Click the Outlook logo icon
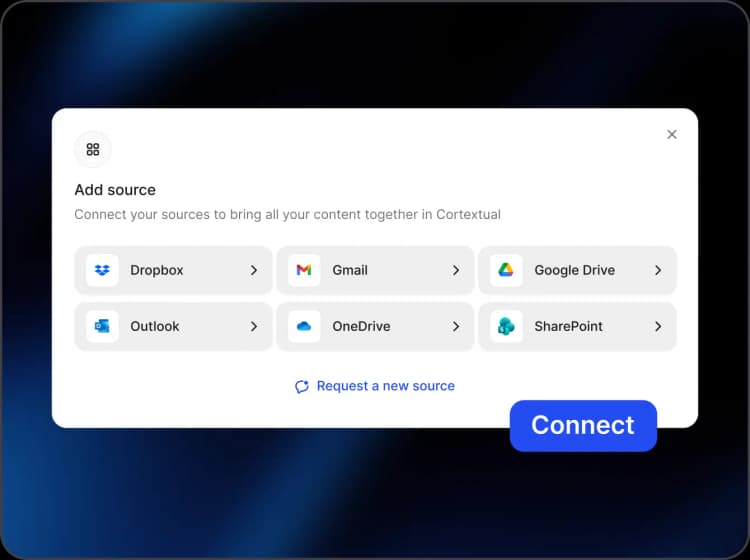The height and width of the screenshot is (560, 750). 102,326
